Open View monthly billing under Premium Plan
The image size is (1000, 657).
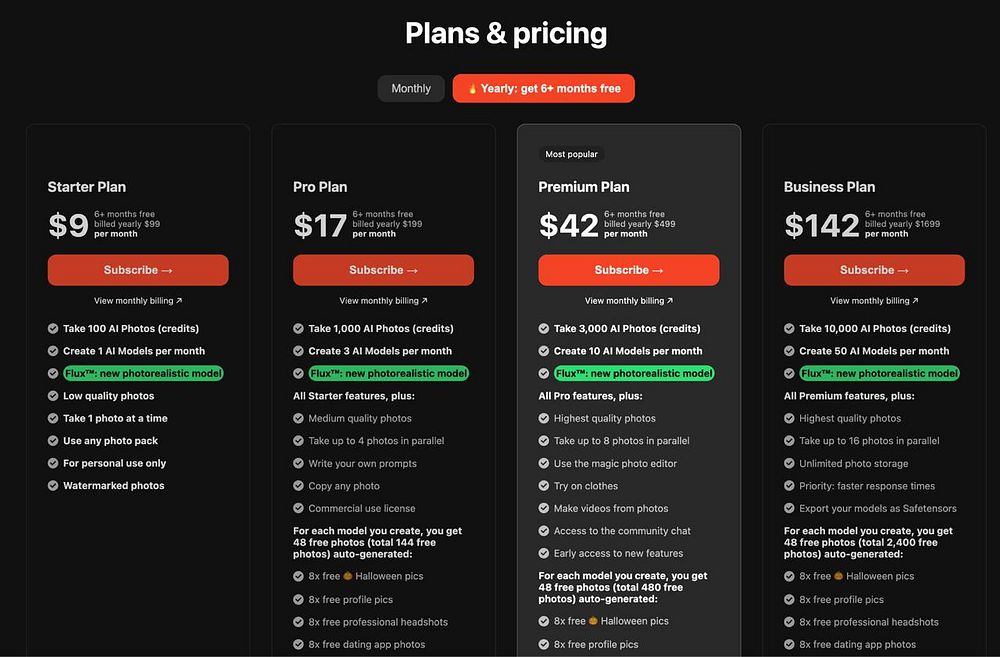(x=629, y=300)
